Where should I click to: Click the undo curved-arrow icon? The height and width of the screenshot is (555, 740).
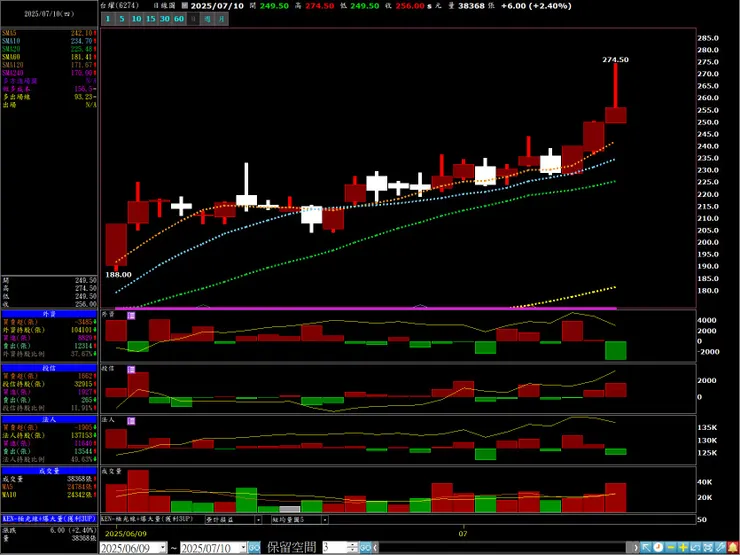click(x=695, y=547)
